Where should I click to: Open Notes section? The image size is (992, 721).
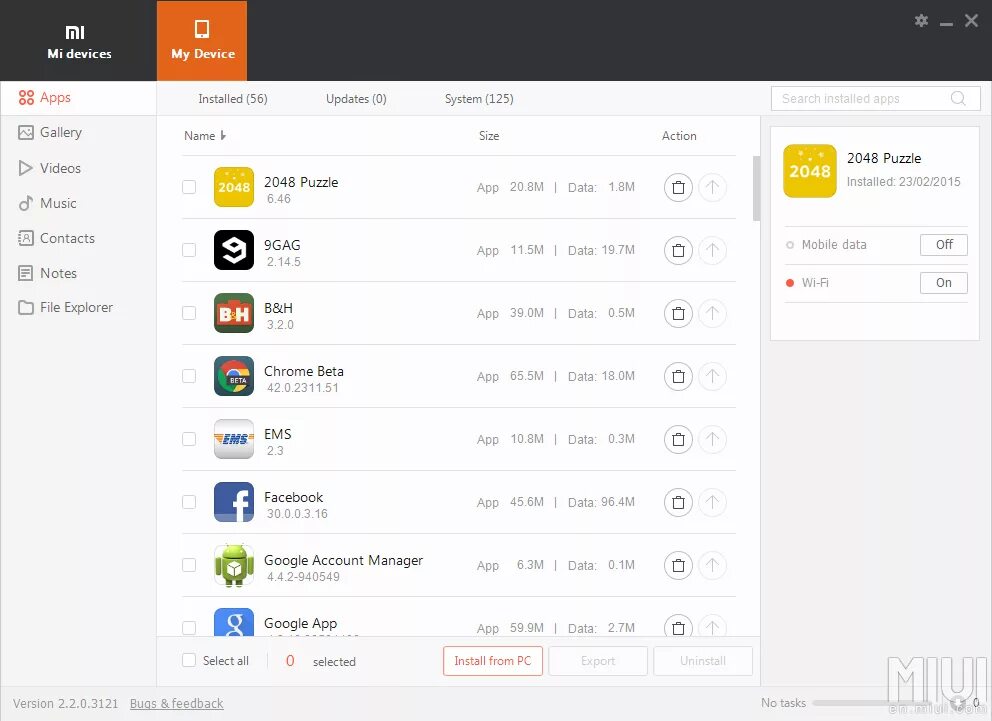click(78, 273)
